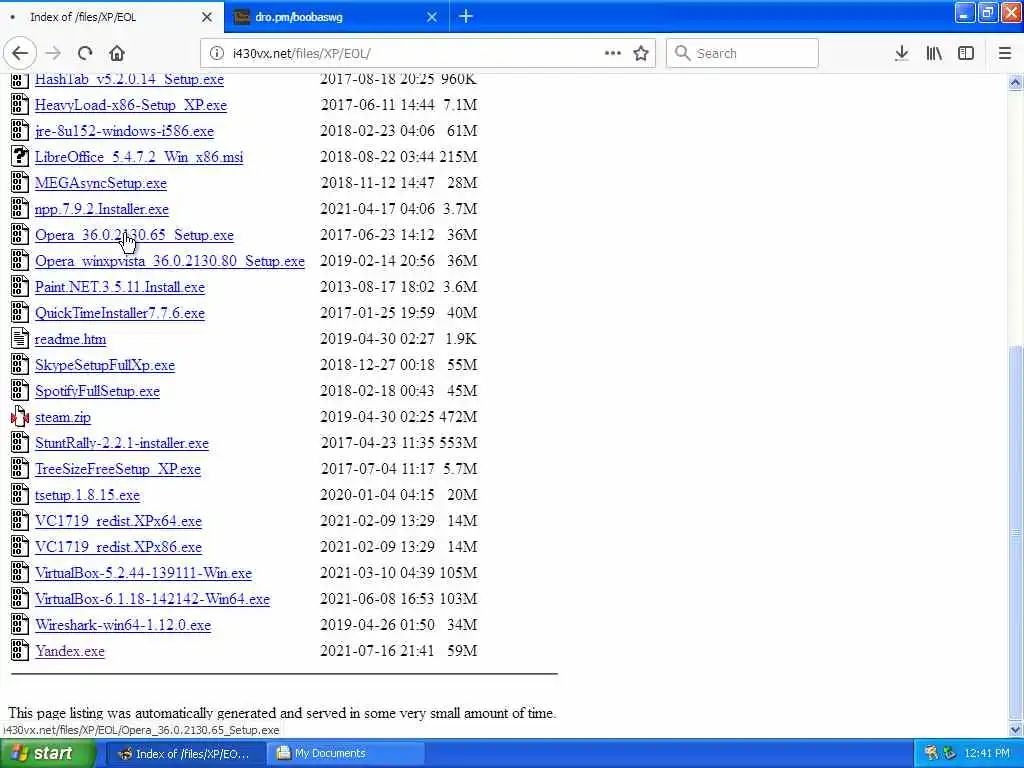Open the Downloads panel arrow

pos(901,54)
